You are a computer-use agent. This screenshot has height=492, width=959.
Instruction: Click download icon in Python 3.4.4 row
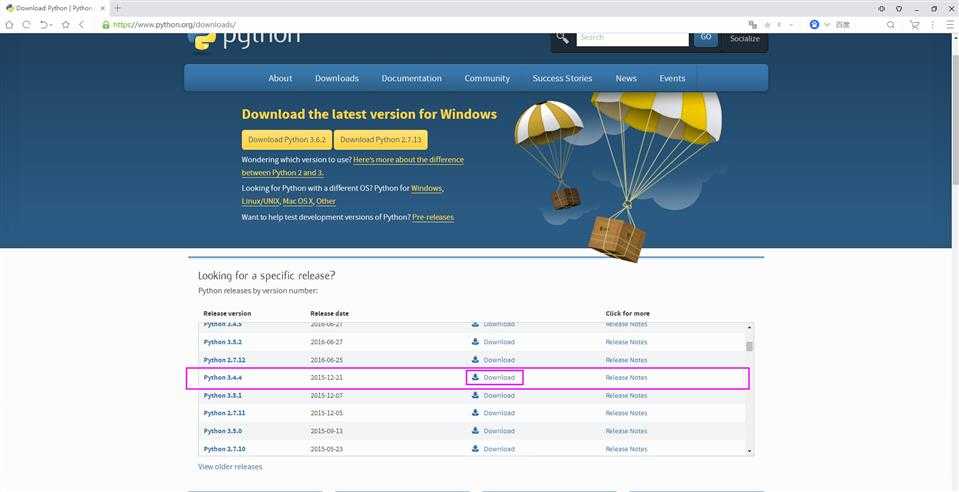pos(475,377)
